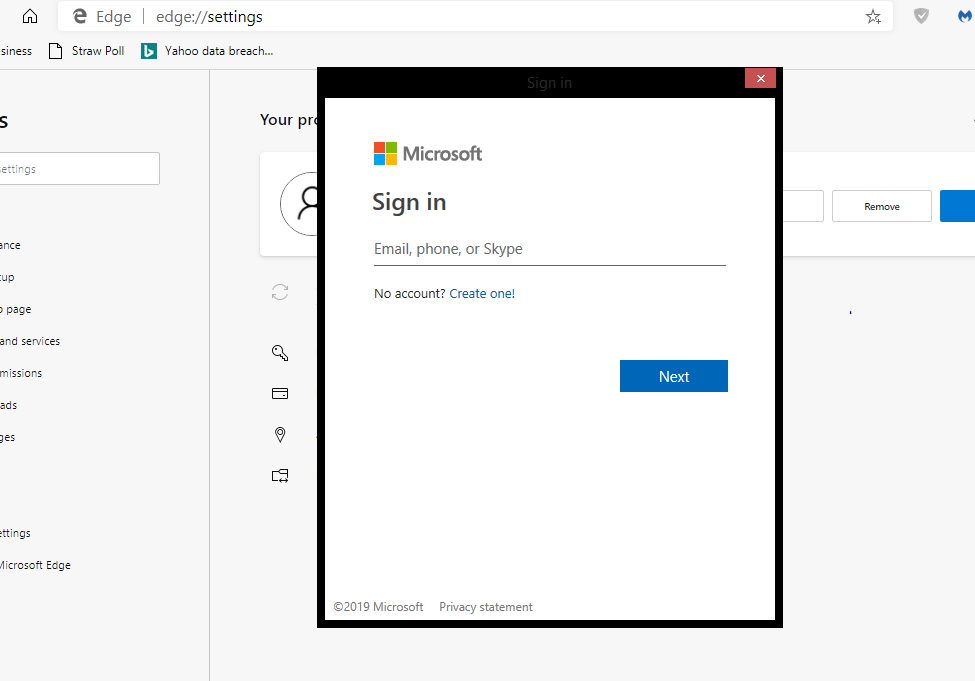
Task: Click the 'siness' bookmark in favorites bar
Action: (16, 51)
